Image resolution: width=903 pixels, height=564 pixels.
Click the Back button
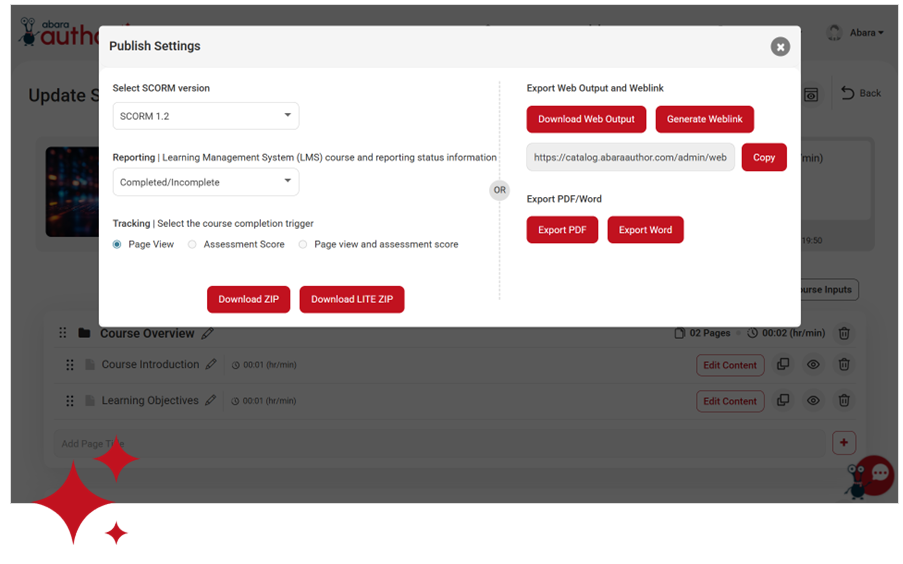pyautogui.click(x=861, y=93)
